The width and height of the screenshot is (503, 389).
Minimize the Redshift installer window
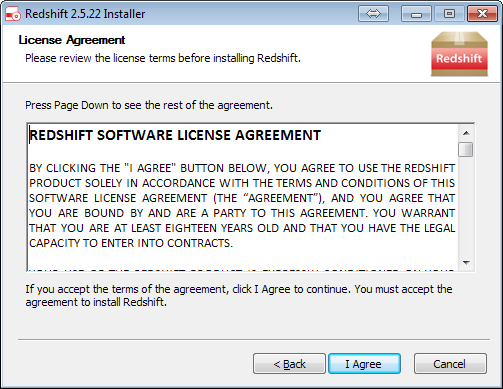416,14
